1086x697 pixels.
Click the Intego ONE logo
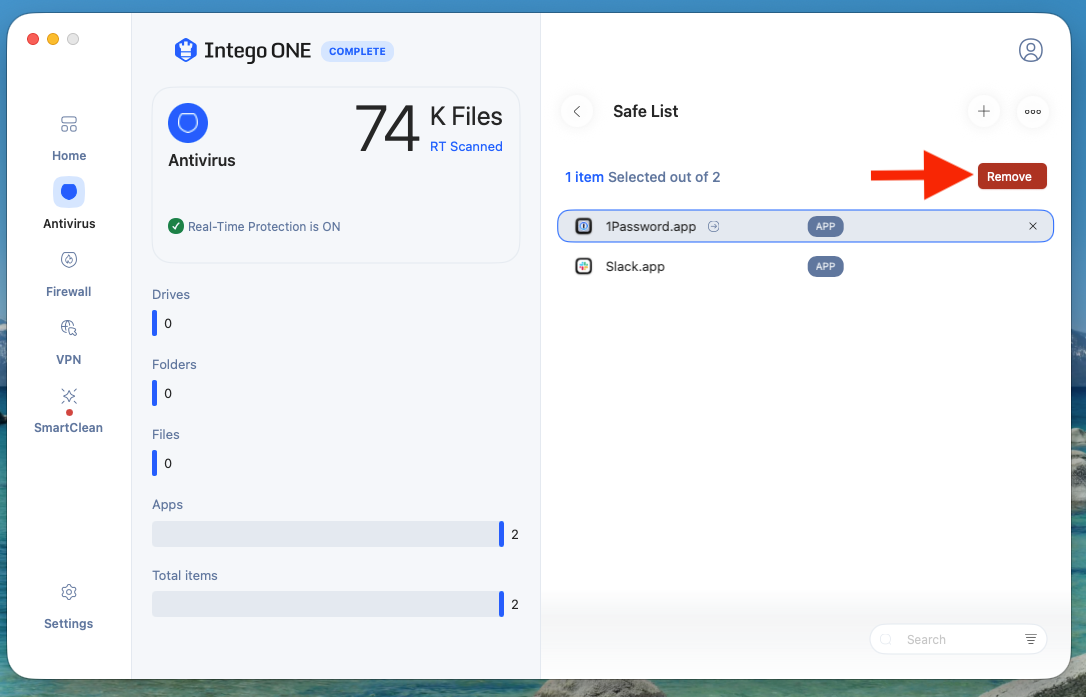[242, 51]
